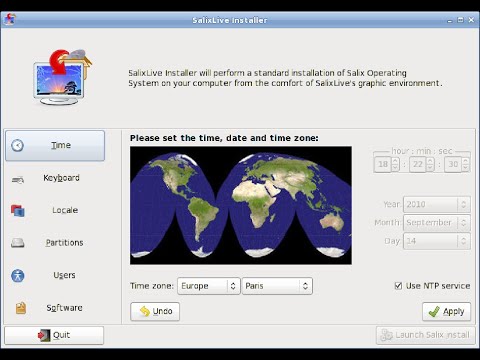Click on the world time zone map
Image resolution: width=480 pixels, height=360 pixels.
coord(241,205)
